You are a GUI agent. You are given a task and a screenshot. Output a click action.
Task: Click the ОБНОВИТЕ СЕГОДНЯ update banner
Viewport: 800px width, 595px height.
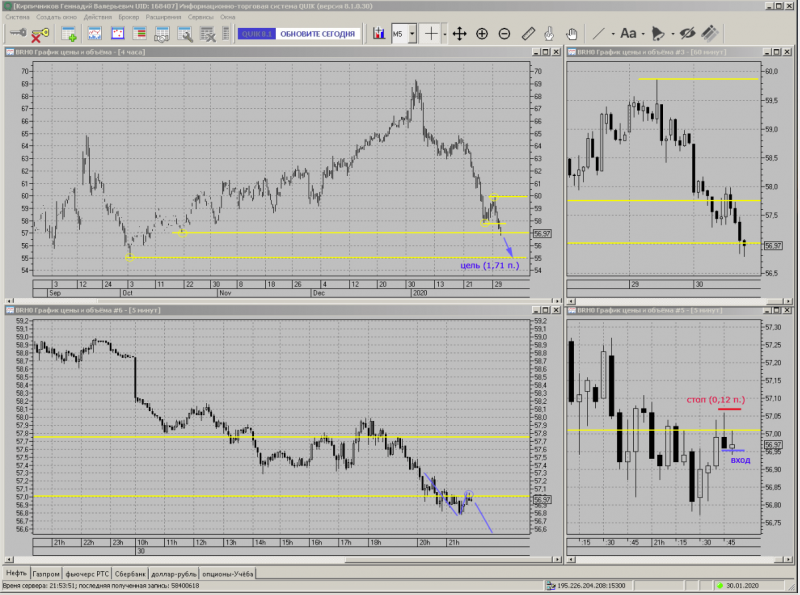click(317, 34)
